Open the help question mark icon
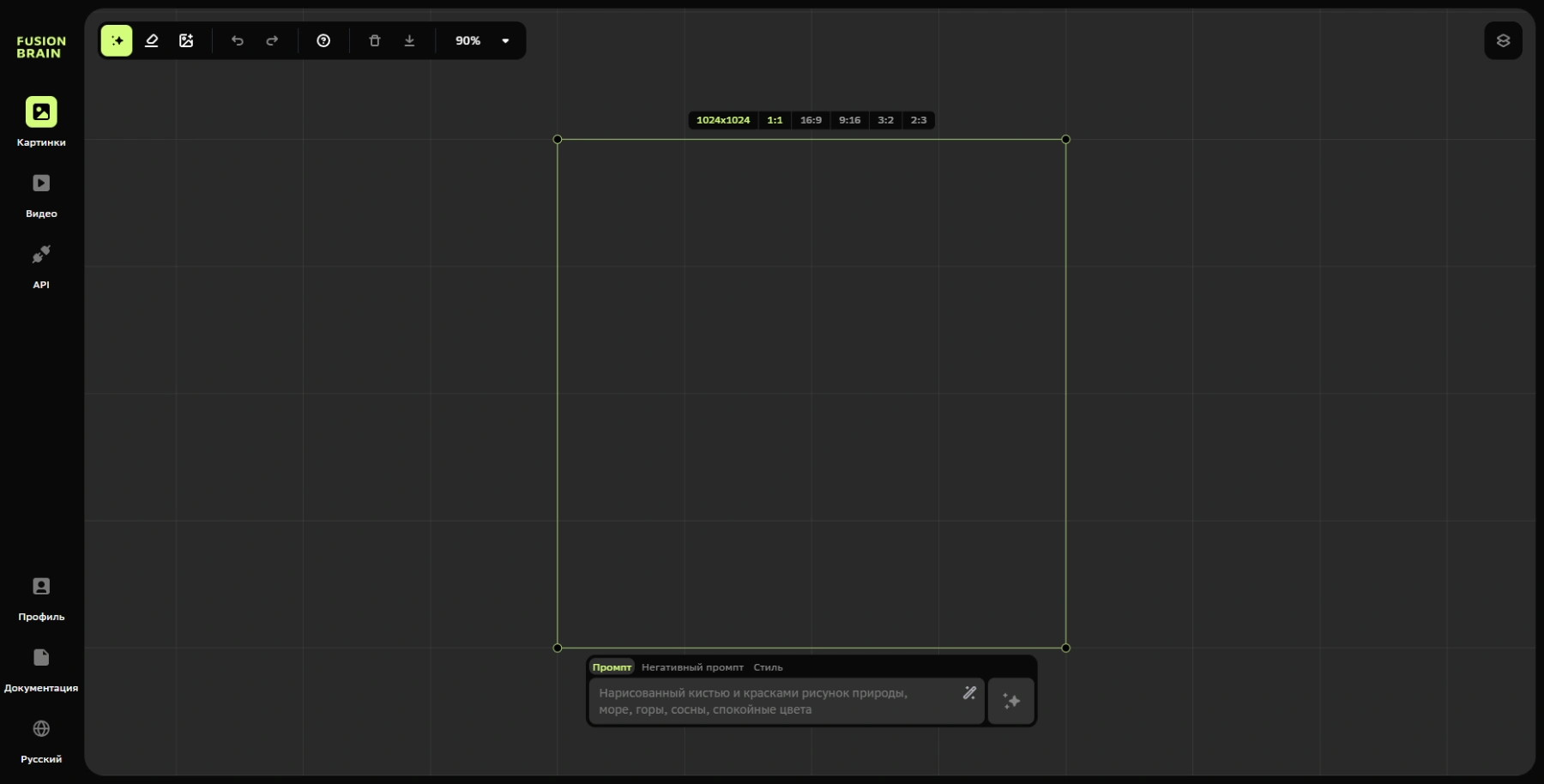 point(323,40)
